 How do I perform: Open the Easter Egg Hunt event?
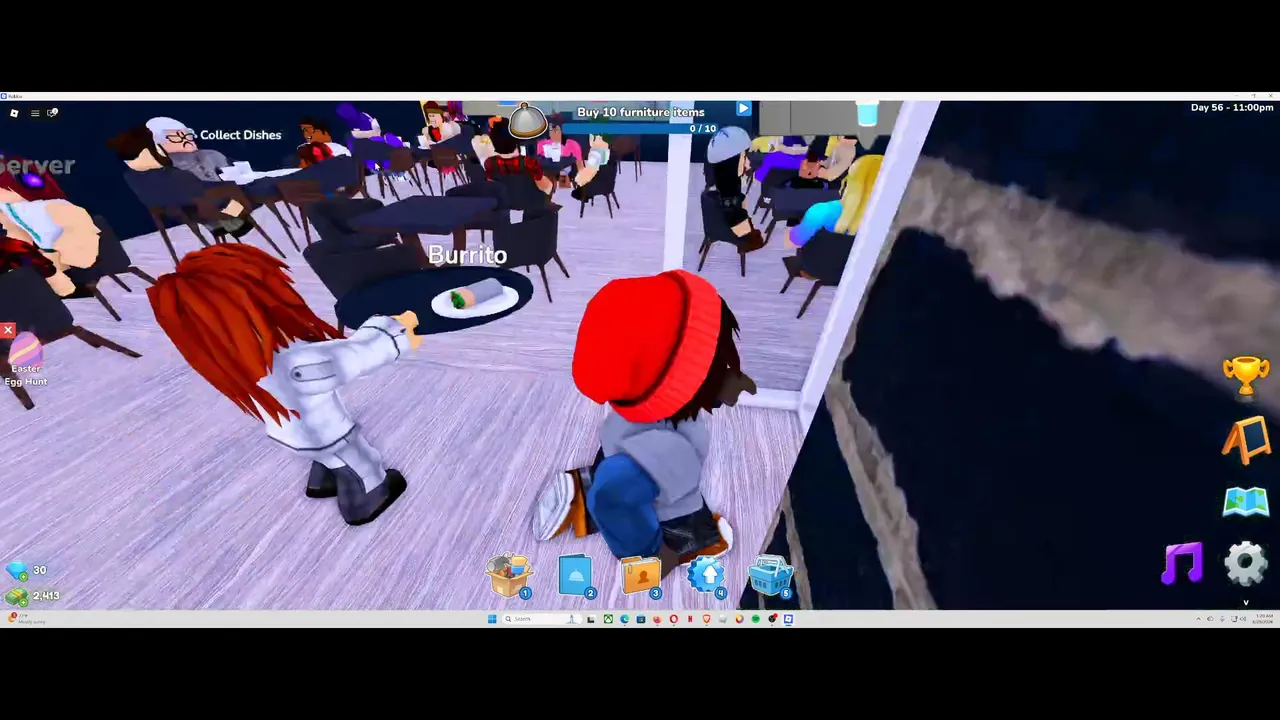click(25, 360)
